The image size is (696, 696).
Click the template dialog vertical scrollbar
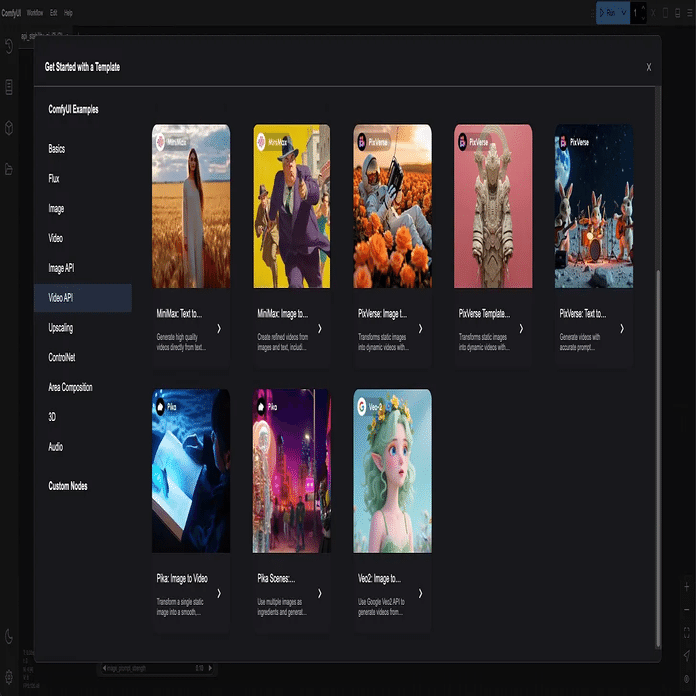tap(658, 458)
